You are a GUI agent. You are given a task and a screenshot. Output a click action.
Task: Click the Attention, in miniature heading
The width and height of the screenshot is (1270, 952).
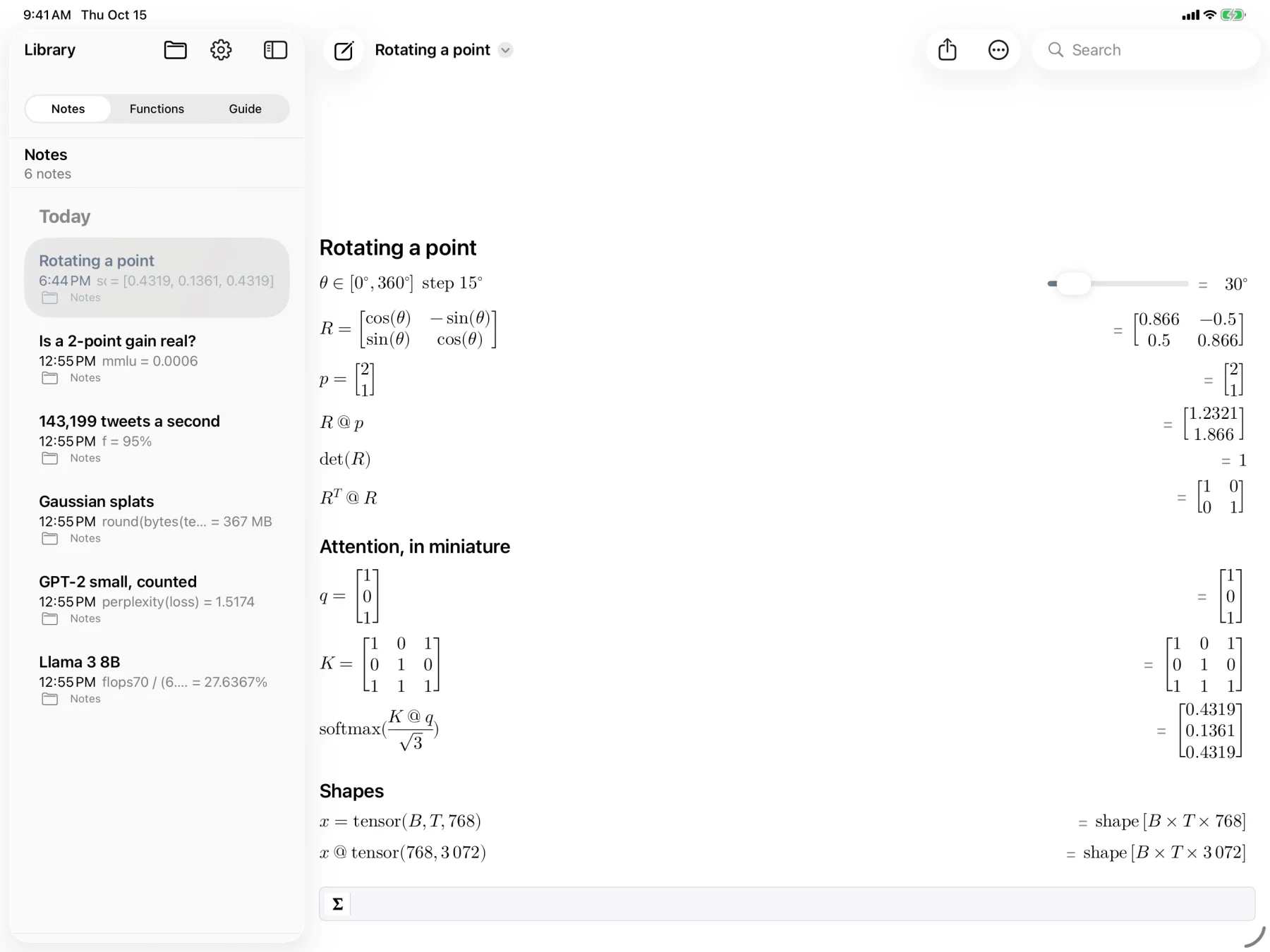click(415, 547)
